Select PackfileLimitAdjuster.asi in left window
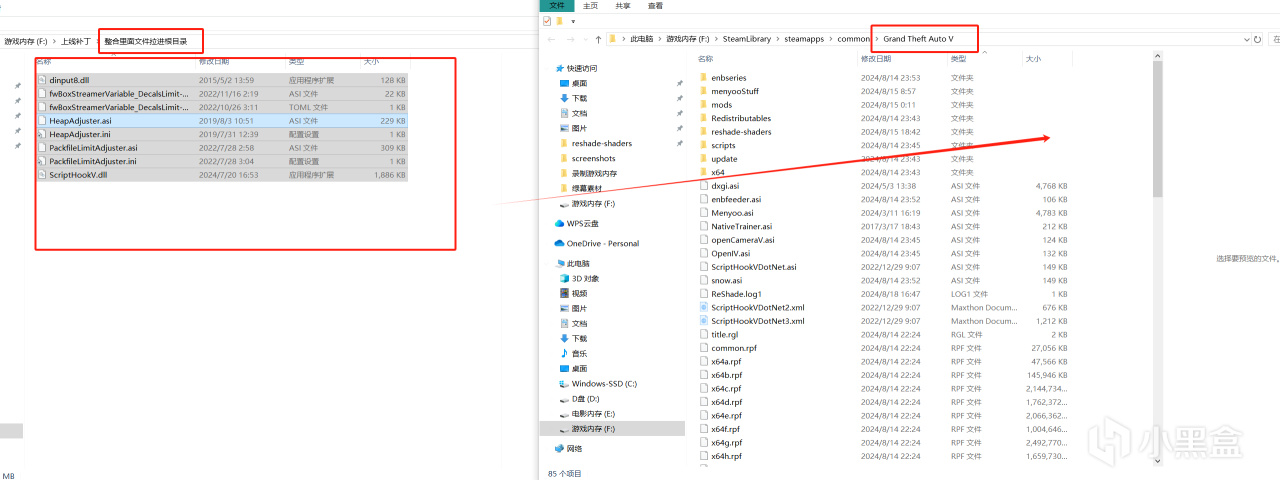Image resolution: width=1280 pixels, height=480 pixels. [x=93, y=147]
